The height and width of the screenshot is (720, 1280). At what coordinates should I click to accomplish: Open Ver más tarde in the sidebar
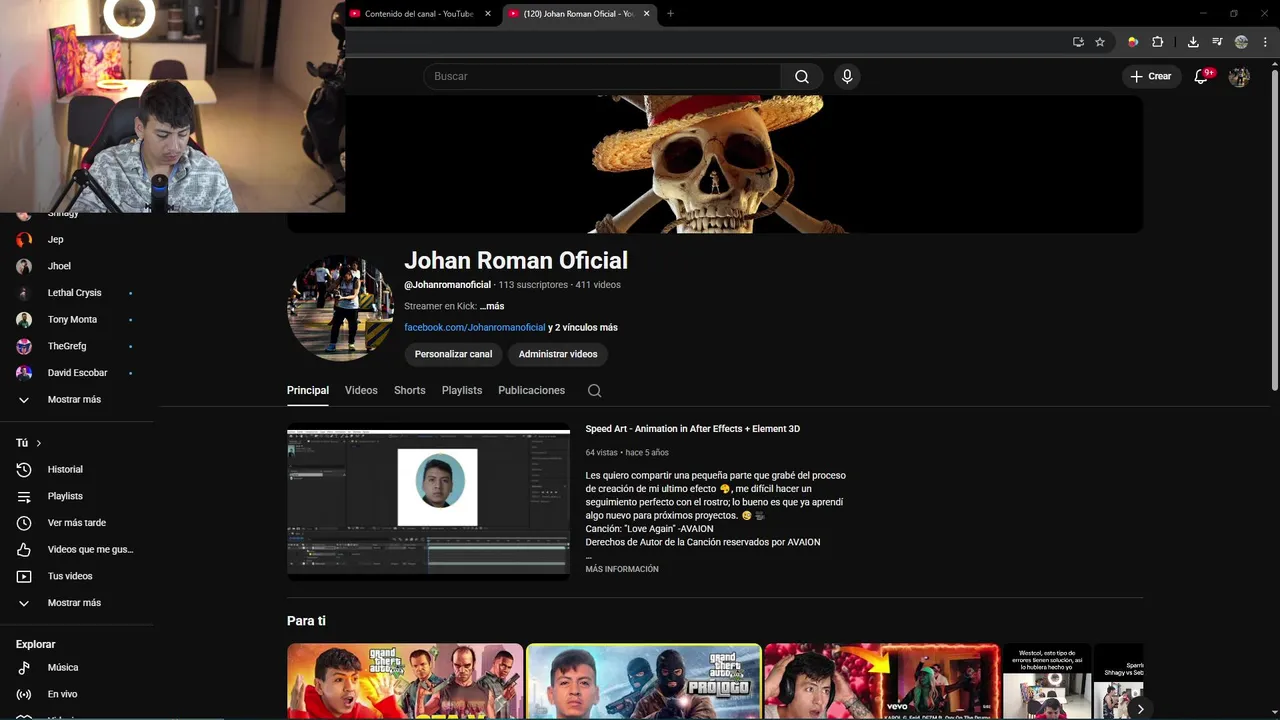pos(78,523)
